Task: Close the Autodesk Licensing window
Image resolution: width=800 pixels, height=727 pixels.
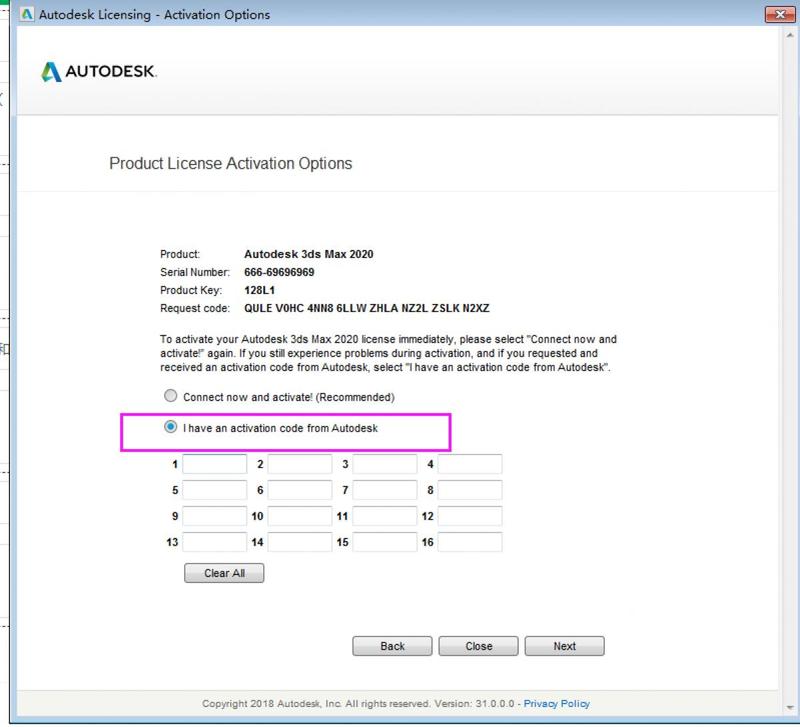Action: 780,14
